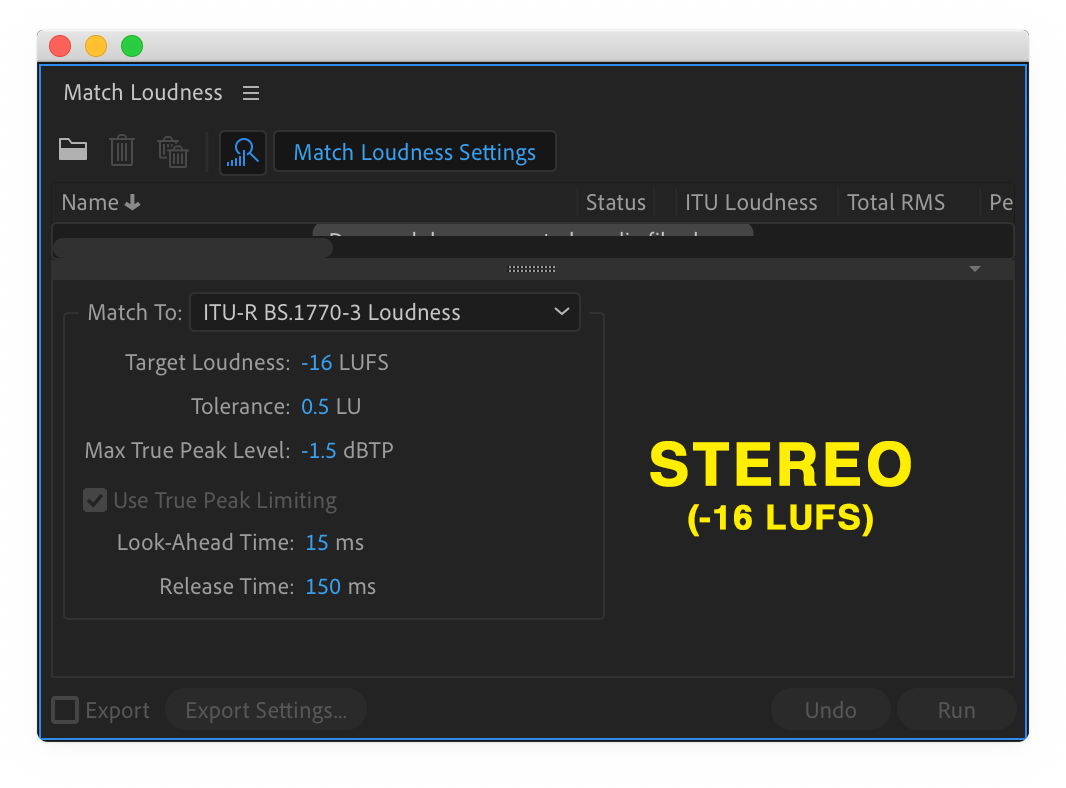Screen dimensions: 1066x788
Task: Click the Max True Peak Level -1.5 value
Action: [x=319, y=450]
